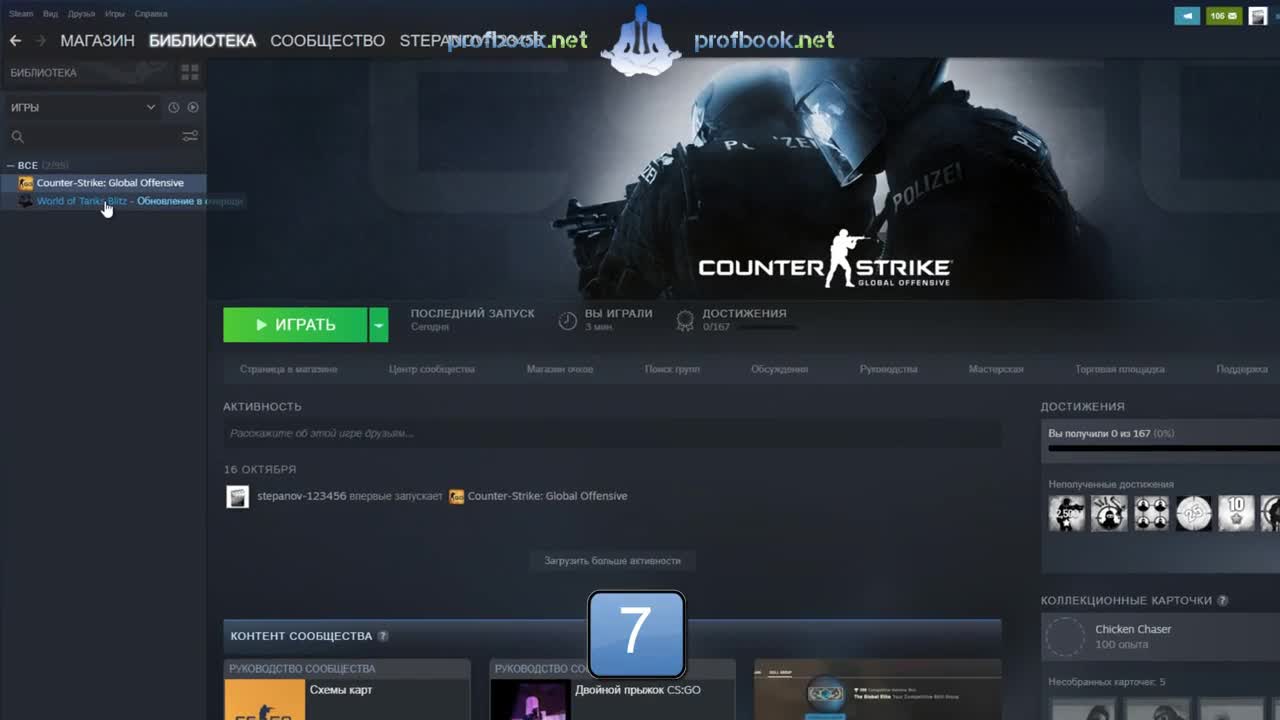Screen dimensions: 1280x720
Task: Go forward with the right arrow button
Action: 41,41
